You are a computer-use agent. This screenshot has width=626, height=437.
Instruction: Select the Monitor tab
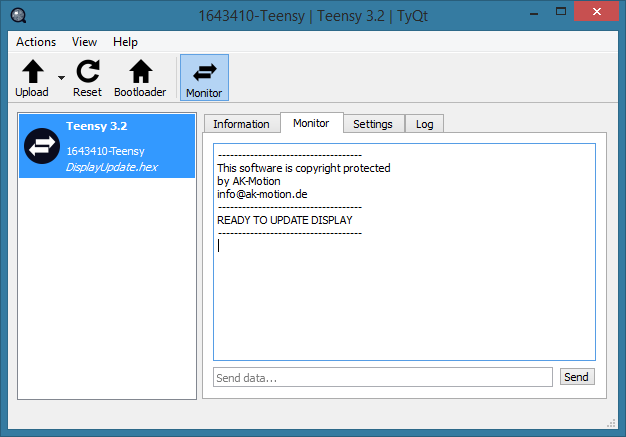coord(311,123)
